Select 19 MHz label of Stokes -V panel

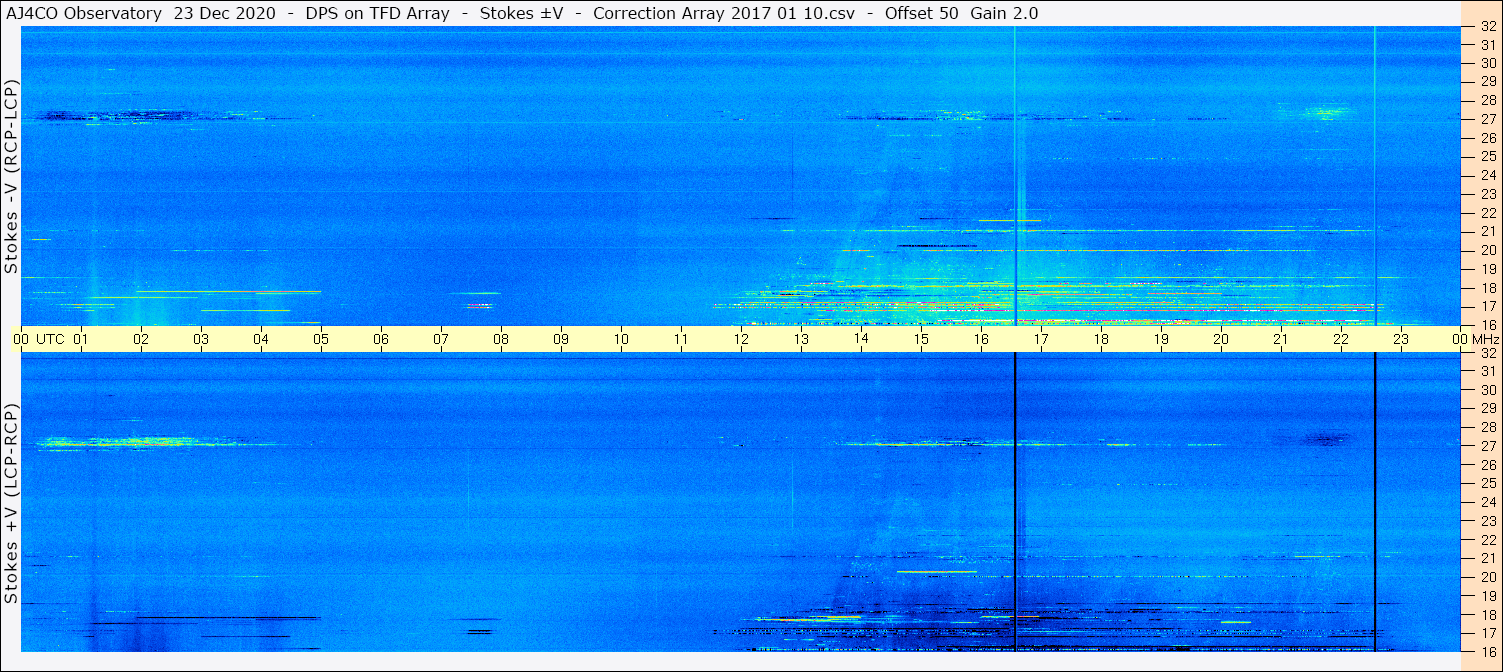(1488, 269)
